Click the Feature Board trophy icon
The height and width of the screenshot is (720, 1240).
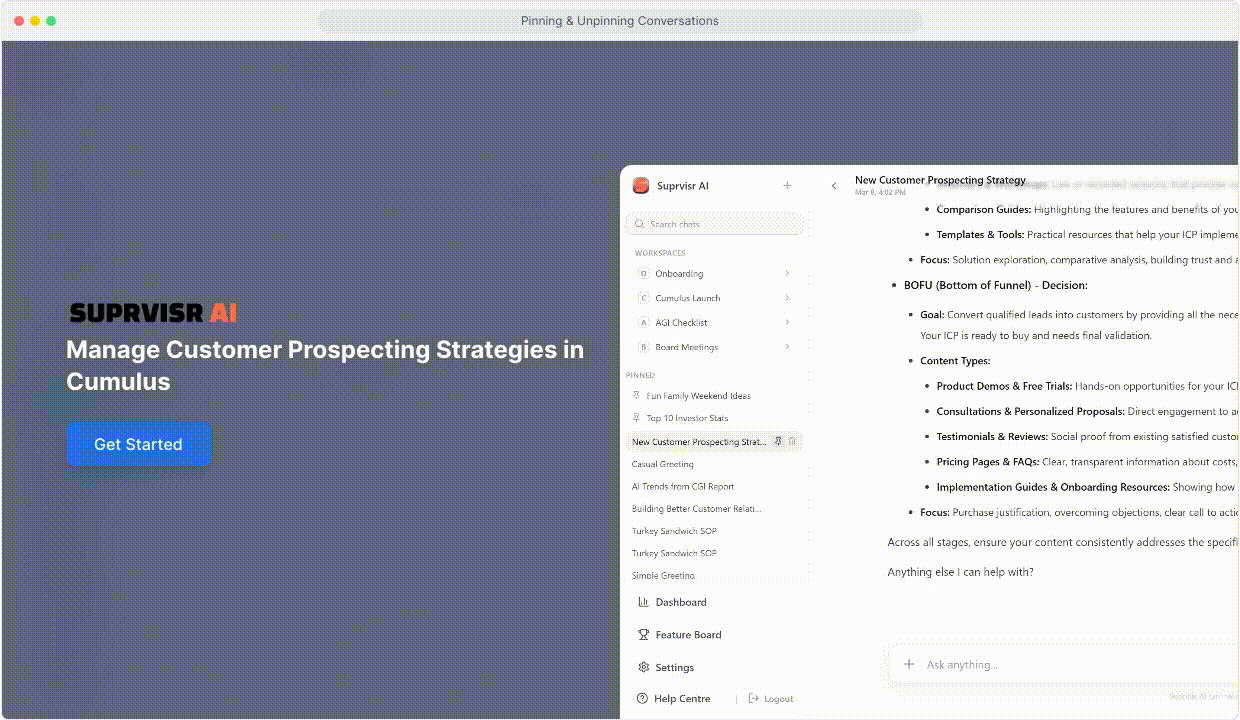click(x=643, y=635)
